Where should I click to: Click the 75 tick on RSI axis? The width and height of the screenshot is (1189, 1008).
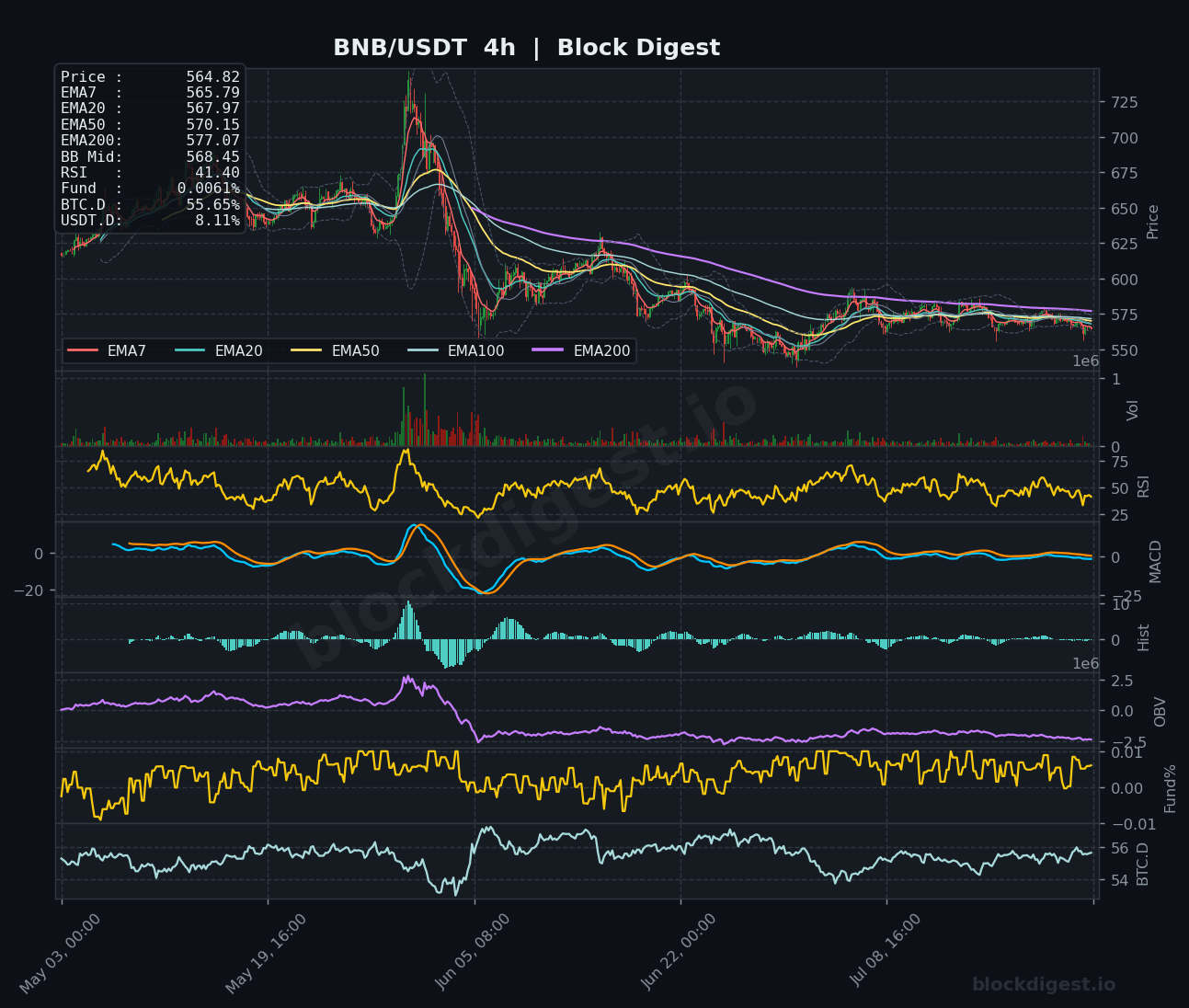(1120, 462)
